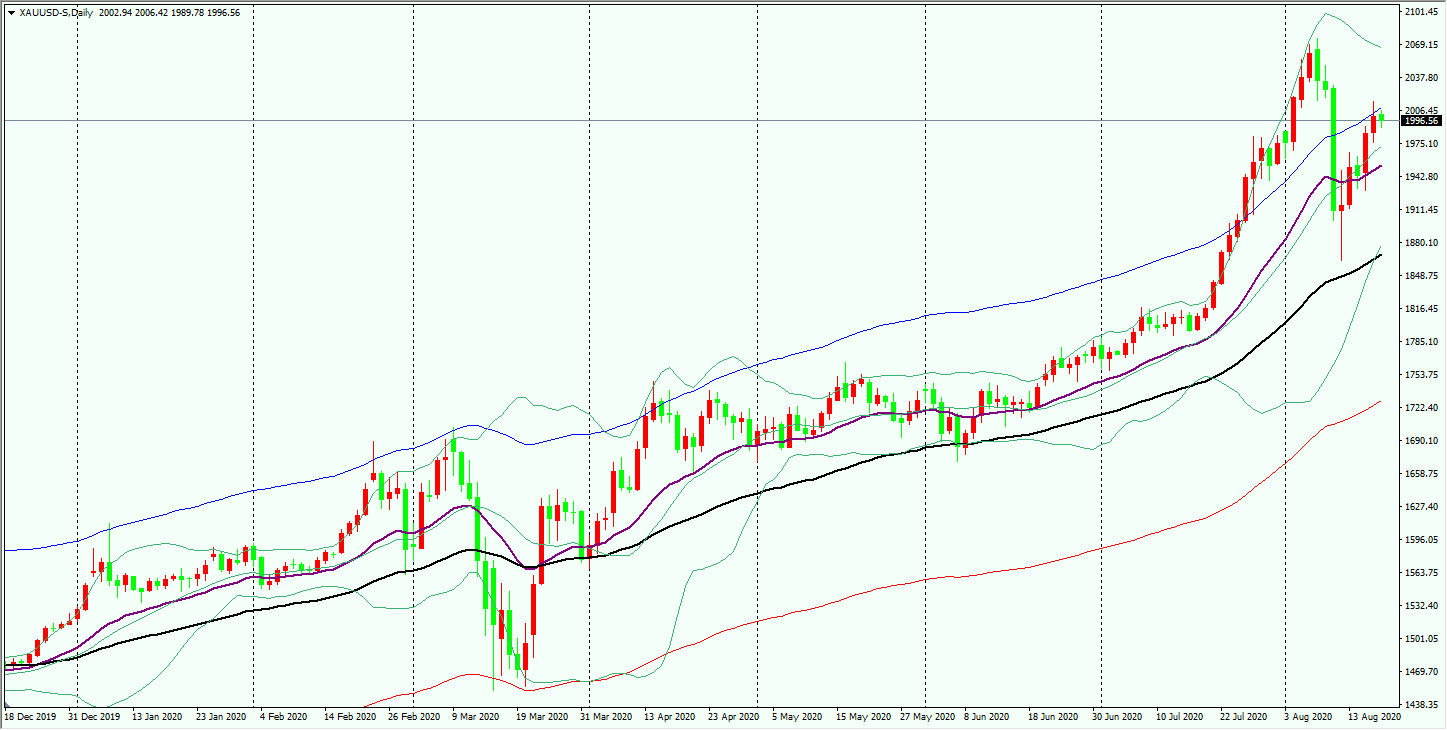Click the 1501.05 price axis label
The height and width of the screenshot is (730, 1447).
1422,639
